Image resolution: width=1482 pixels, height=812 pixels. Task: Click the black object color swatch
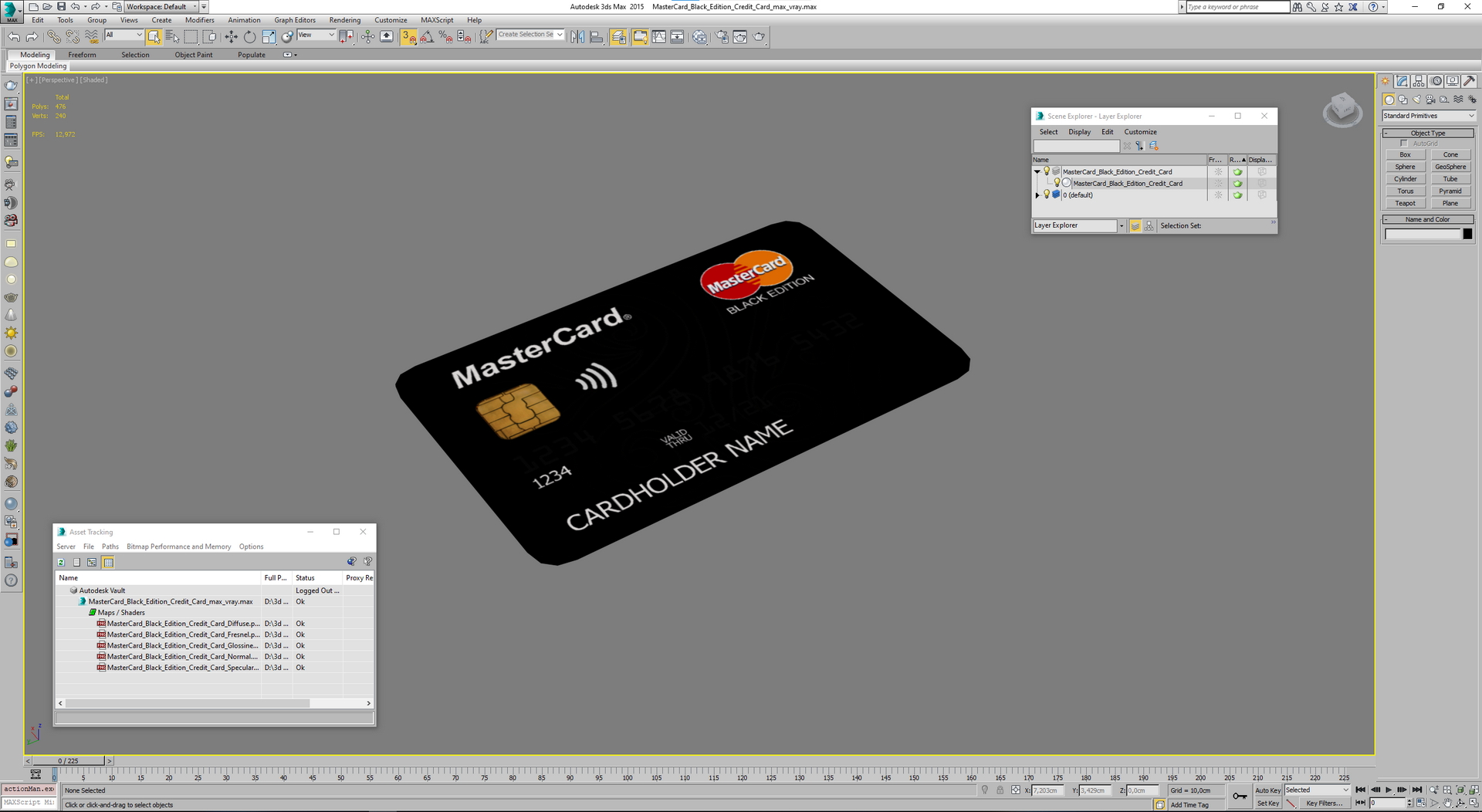coord(1467,234)
